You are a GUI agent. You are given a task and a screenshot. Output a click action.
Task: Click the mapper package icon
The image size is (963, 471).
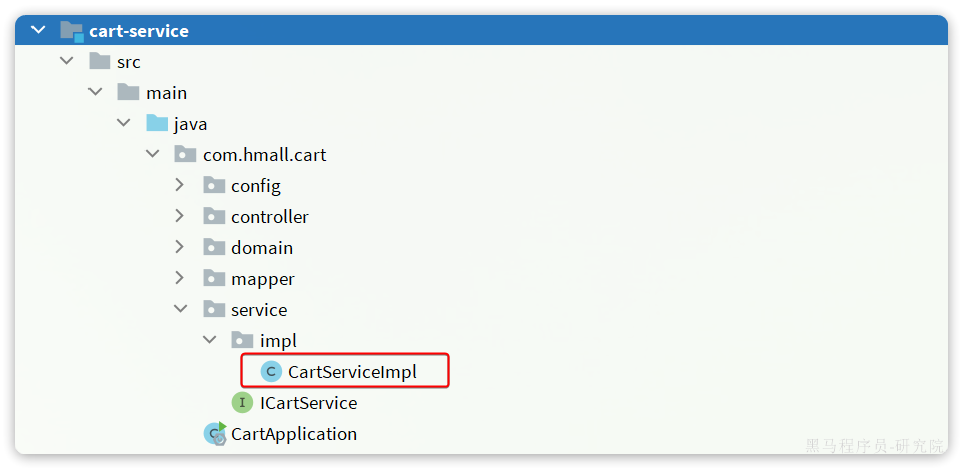(214, 278)
